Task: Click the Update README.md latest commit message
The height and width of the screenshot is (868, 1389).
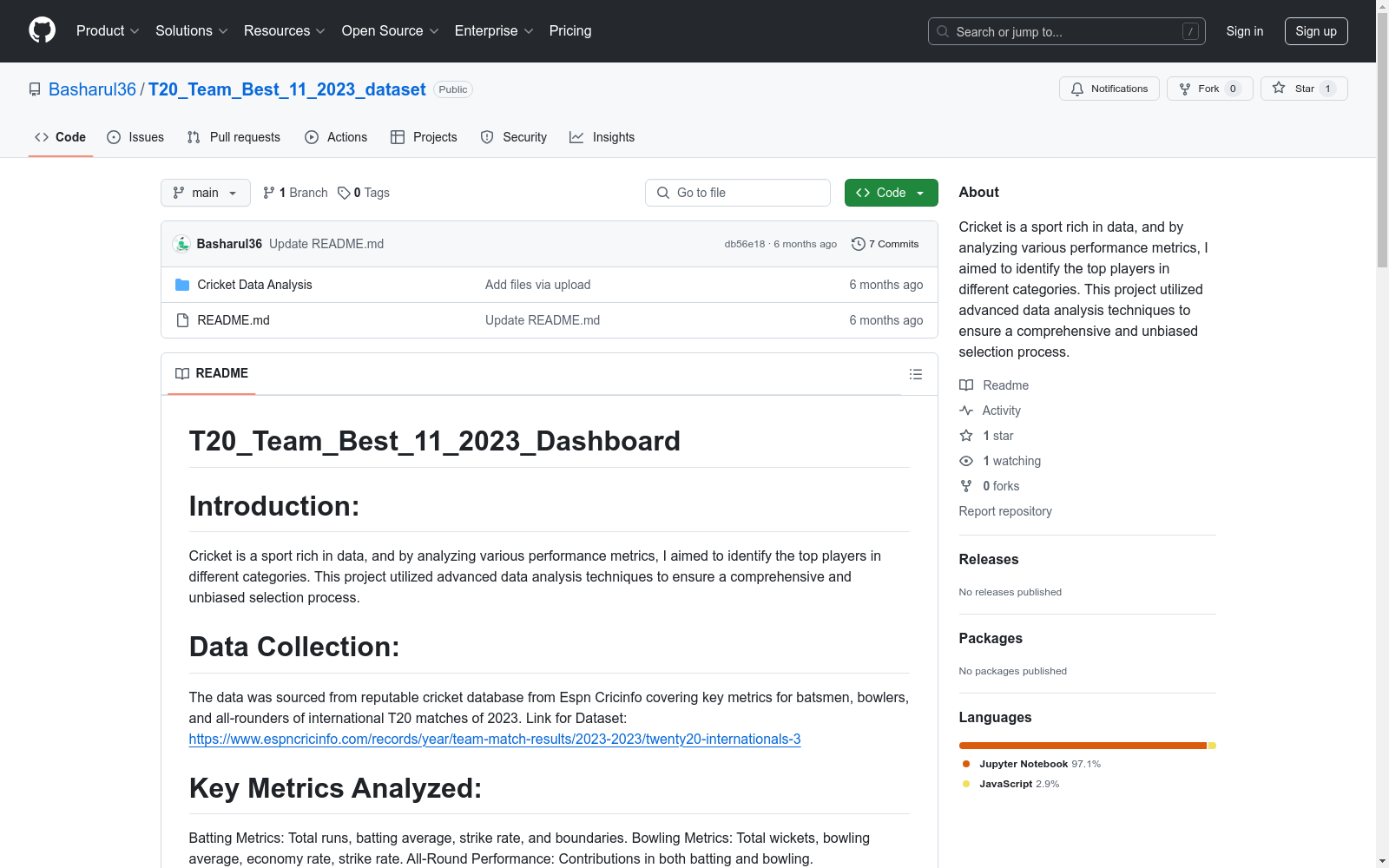Action: (x=326, y=244)
